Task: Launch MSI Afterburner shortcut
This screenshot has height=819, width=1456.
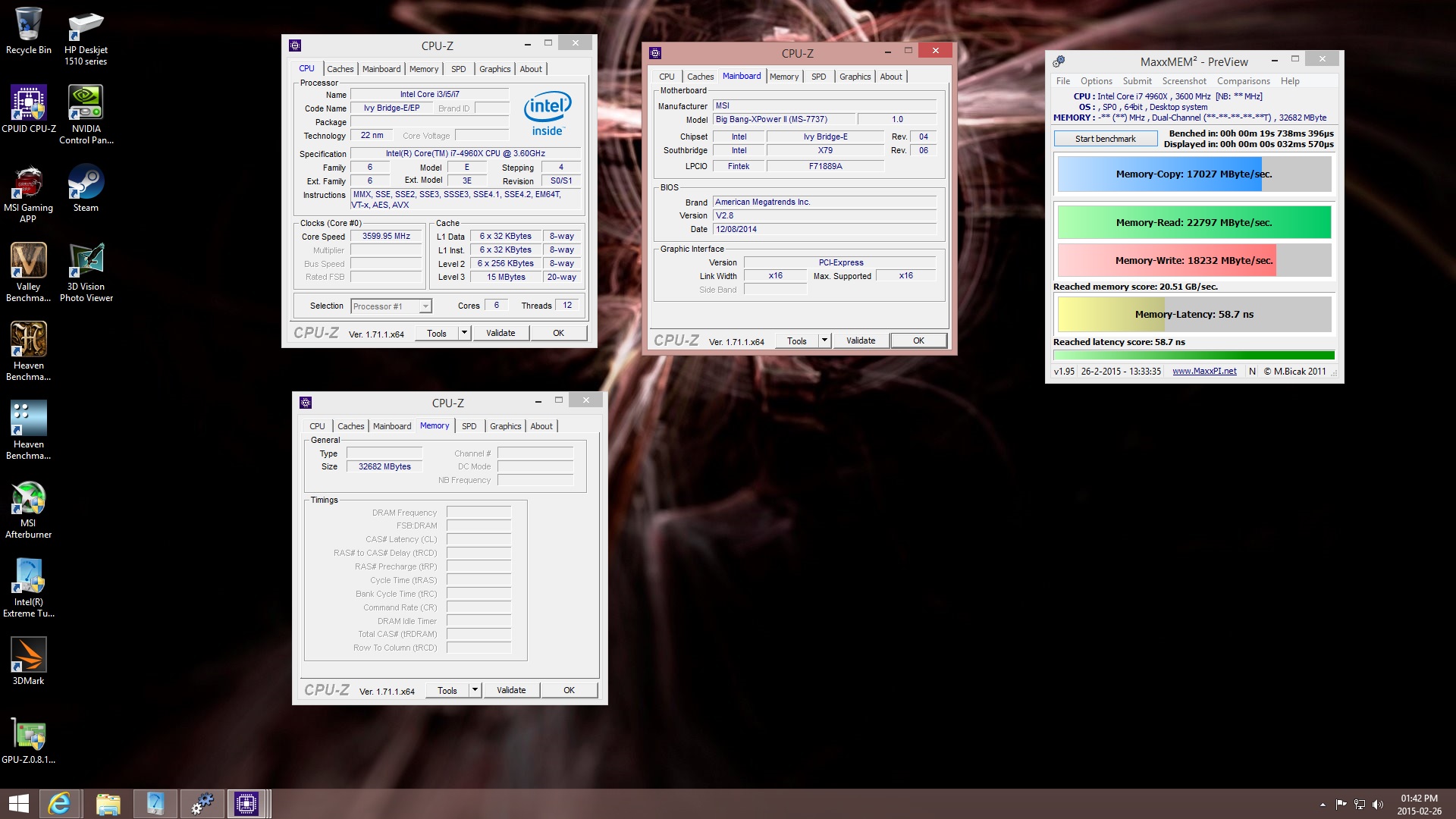Action: [x=29, y=510]
